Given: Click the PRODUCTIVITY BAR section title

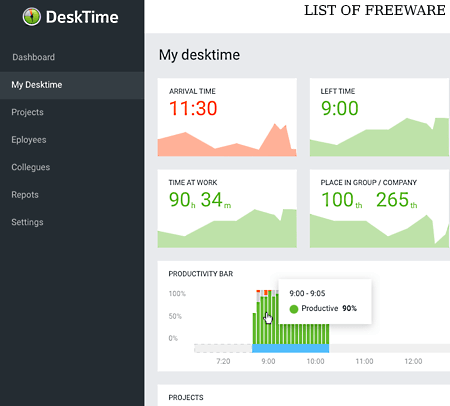Looking at the screenshot, I should coord(201,274).
